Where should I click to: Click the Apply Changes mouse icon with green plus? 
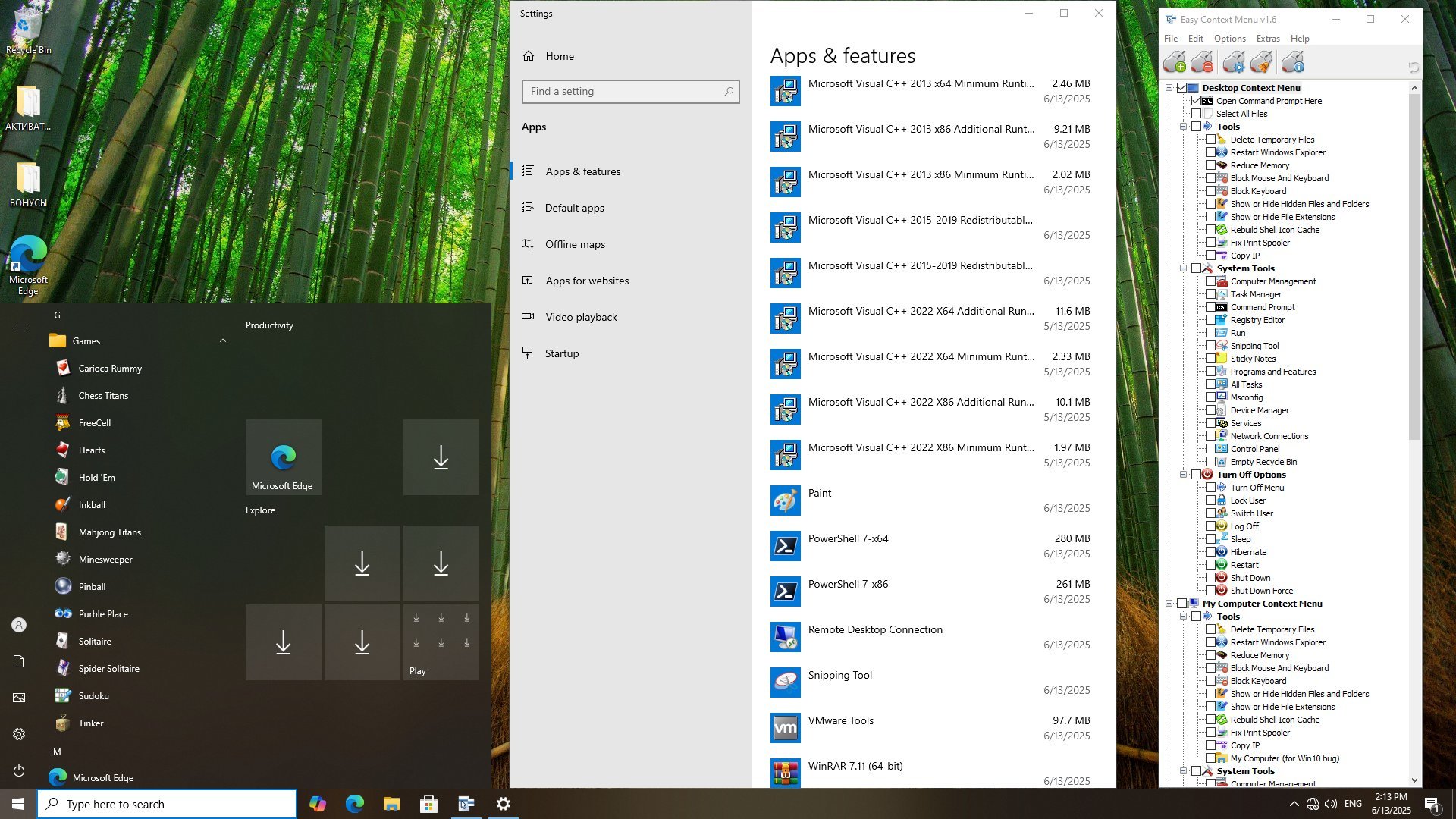(x=1175, y=62)
